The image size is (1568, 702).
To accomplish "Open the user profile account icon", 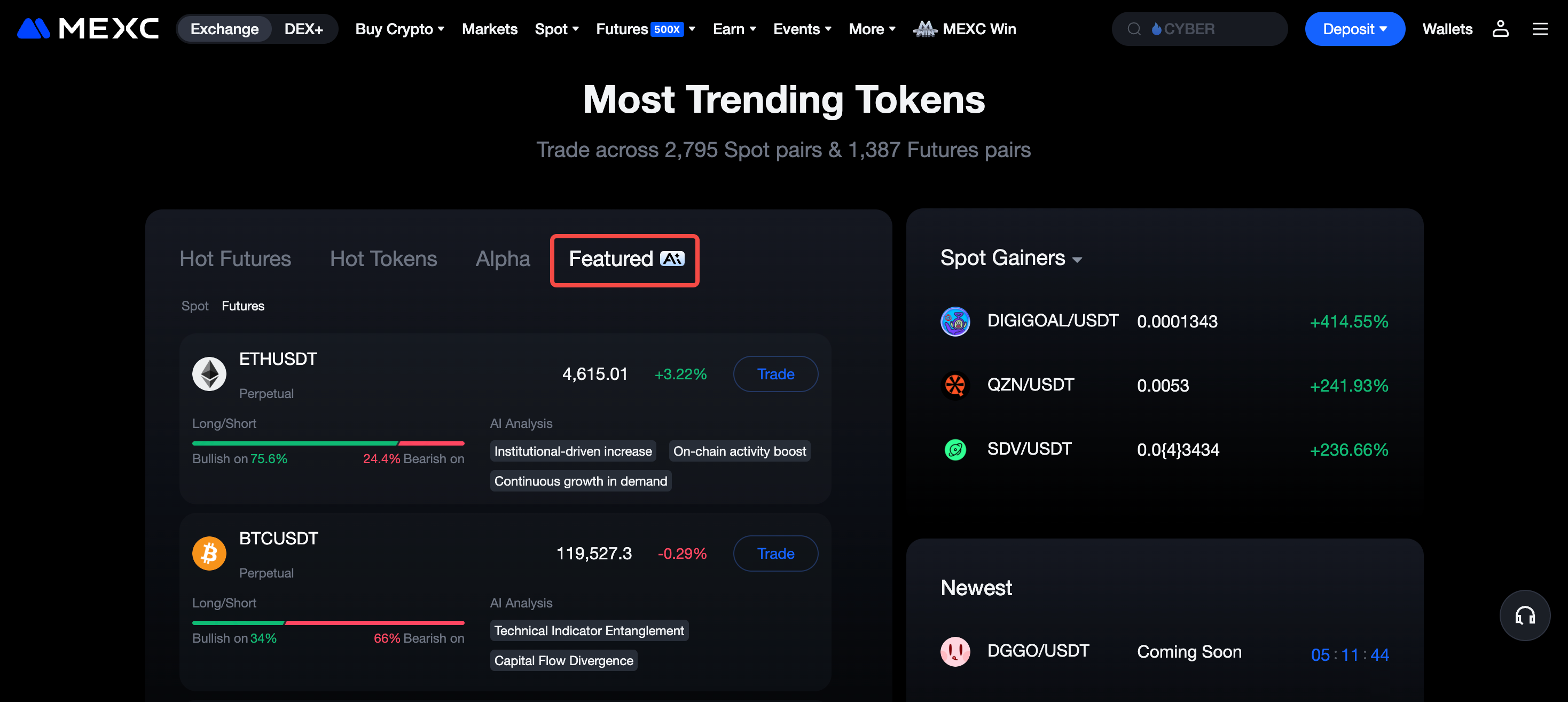I will [1500, 29].
